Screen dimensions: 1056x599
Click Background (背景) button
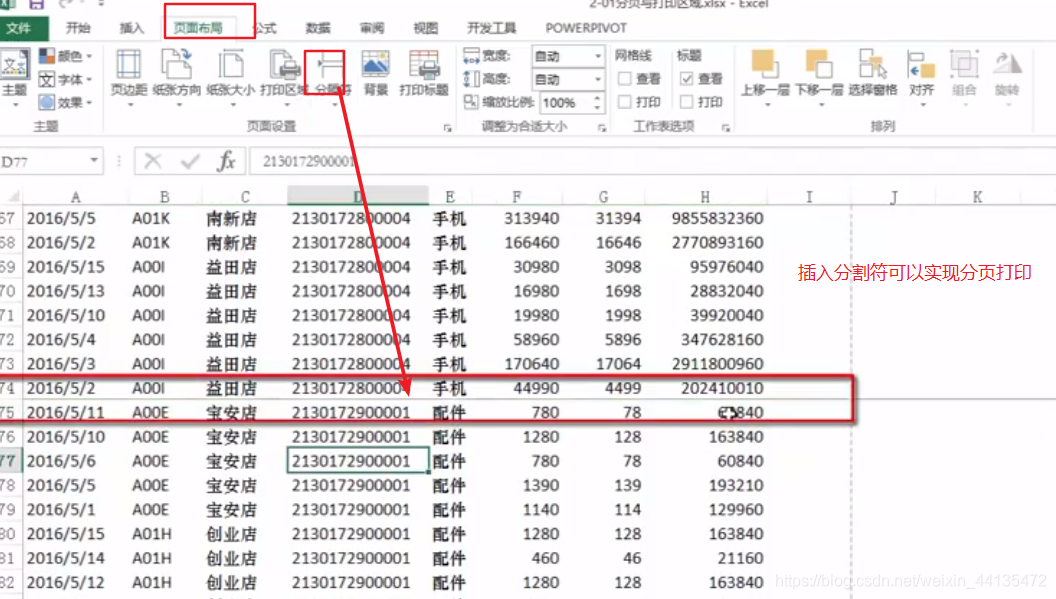376,73
